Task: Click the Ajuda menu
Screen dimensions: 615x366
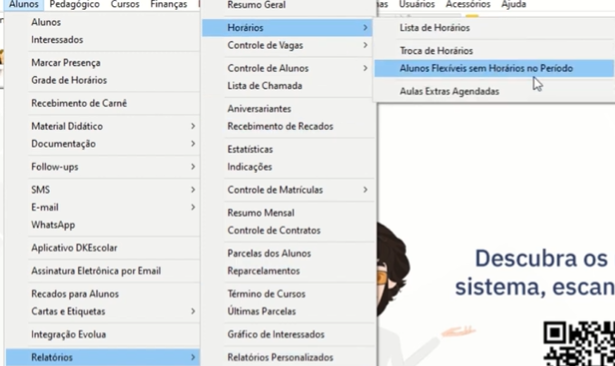Action: (x=513, y=4)
